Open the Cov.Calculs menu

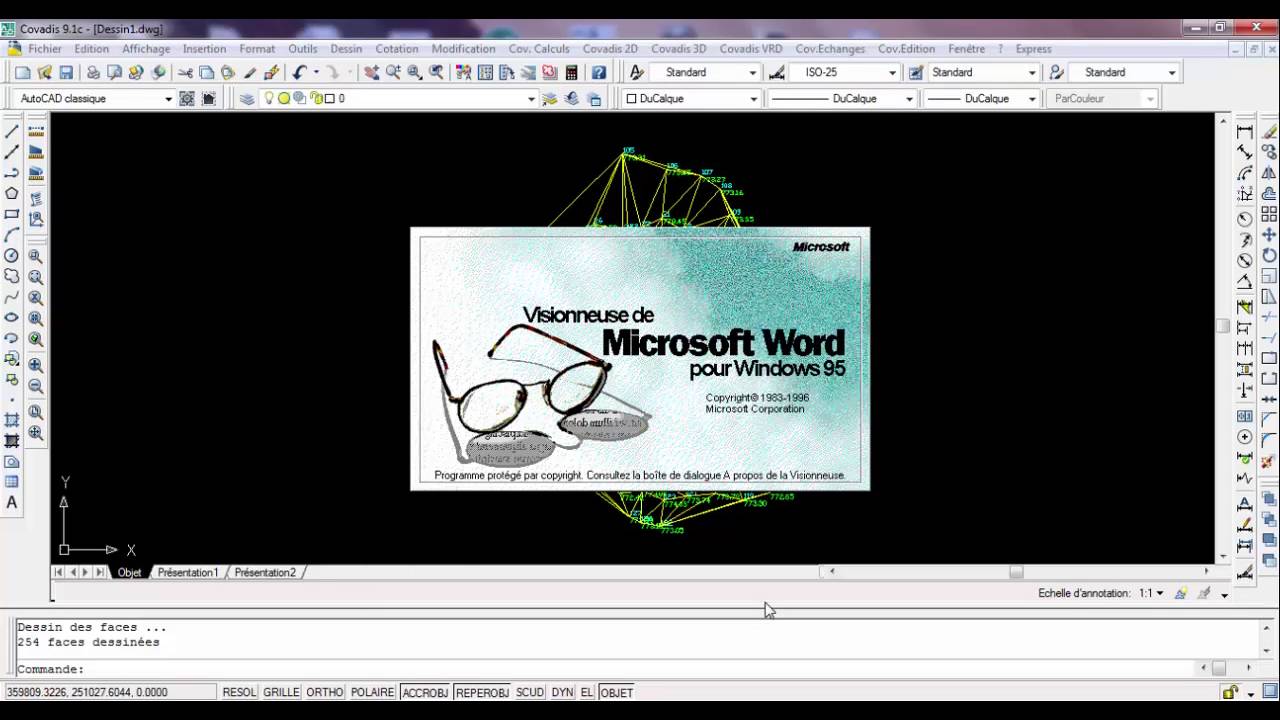click(x=539, y=48)
